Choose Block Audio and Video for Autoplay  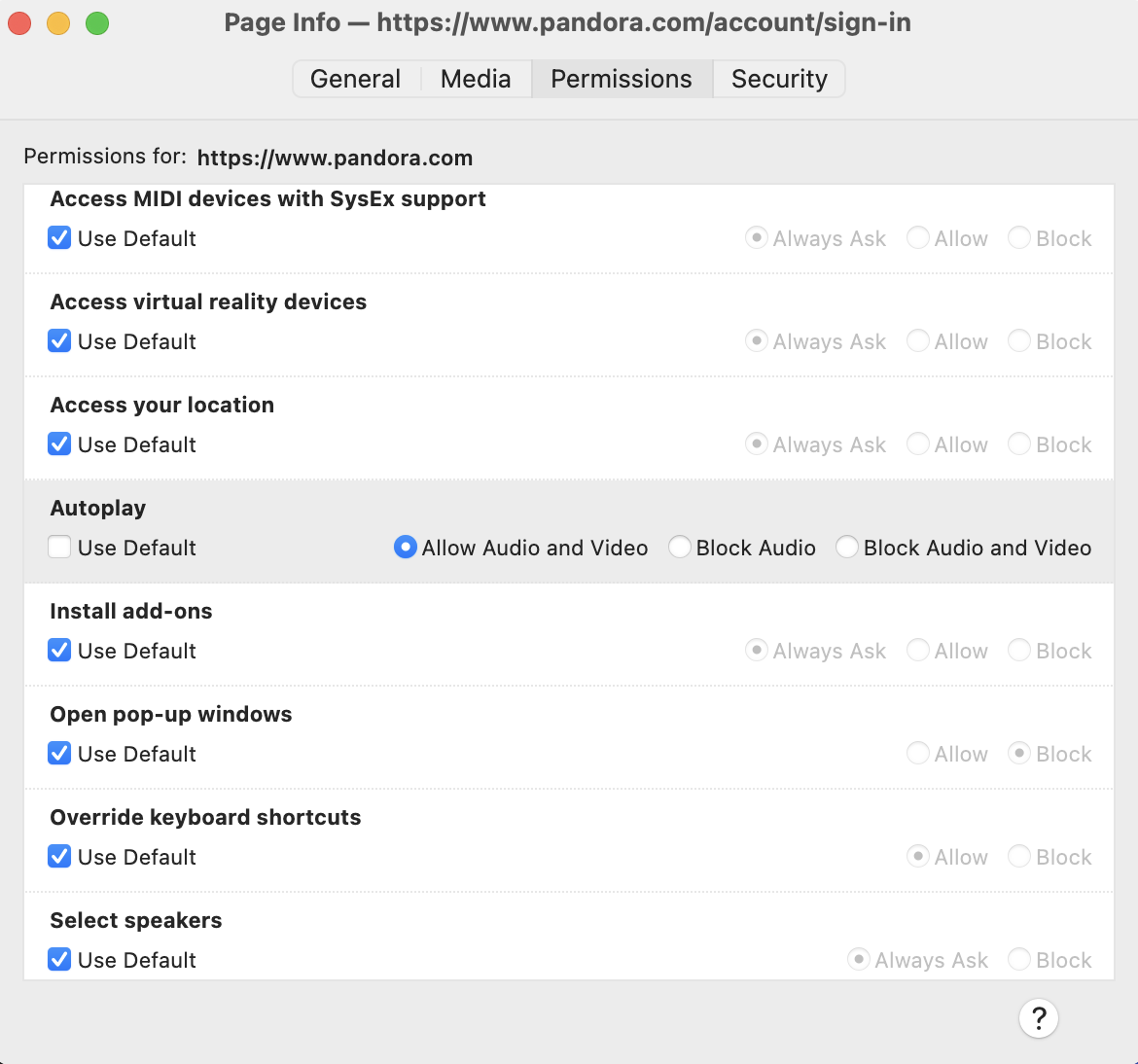click(x=847, y=548)
